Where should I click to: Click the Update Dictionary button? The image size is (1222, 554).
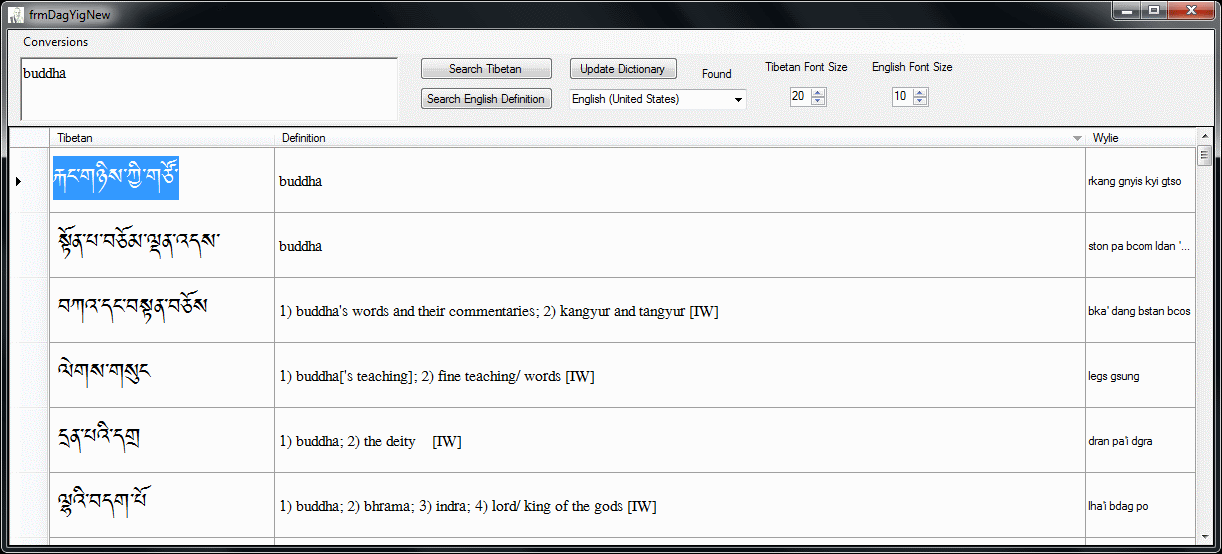623,69
